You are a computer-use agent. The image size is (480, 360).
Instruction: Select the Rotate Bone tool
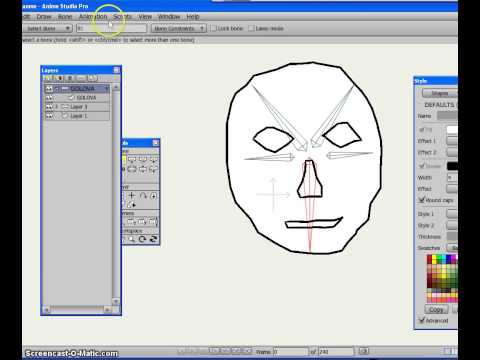(153, 159)
